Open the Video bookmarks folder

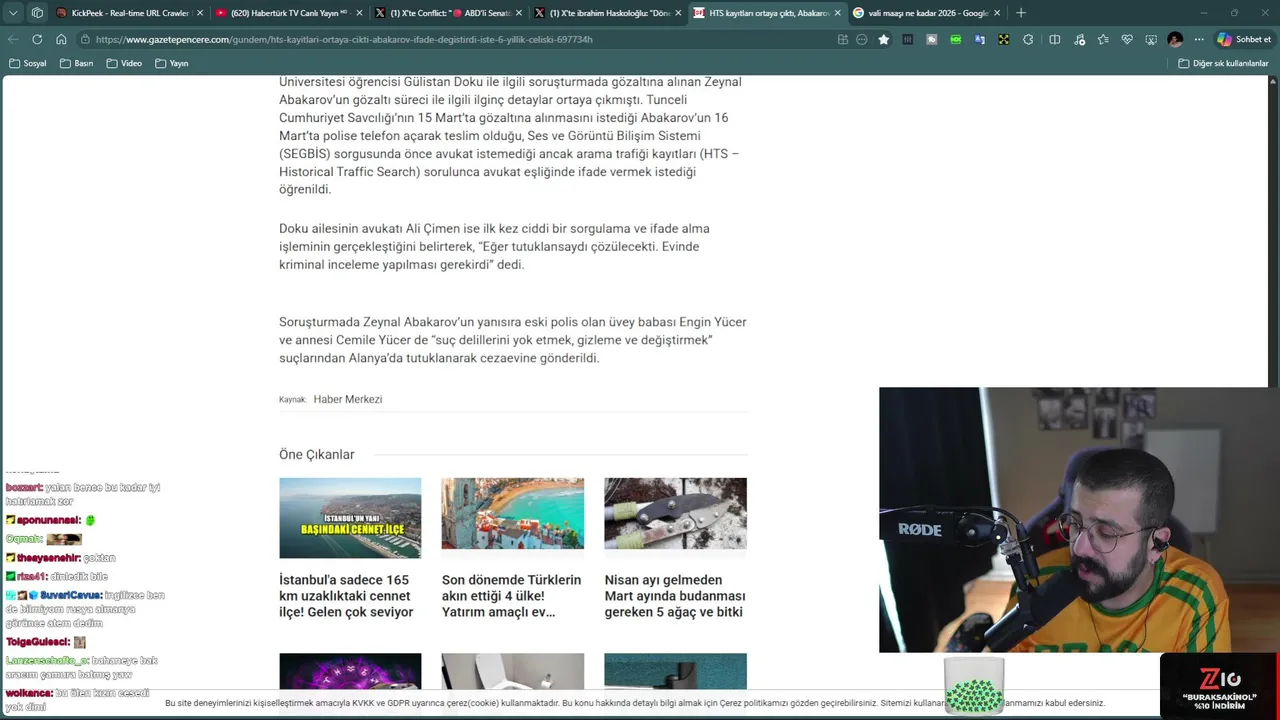pyautogui.click(x=124, y=63)
